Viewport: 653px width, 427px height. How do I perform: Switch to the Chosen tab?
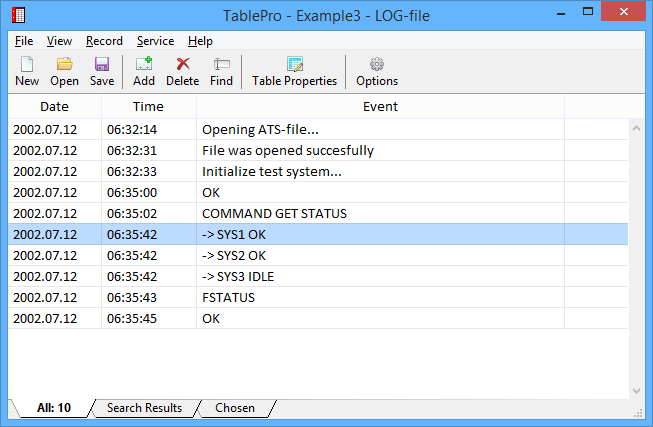(x=235, y=408)
